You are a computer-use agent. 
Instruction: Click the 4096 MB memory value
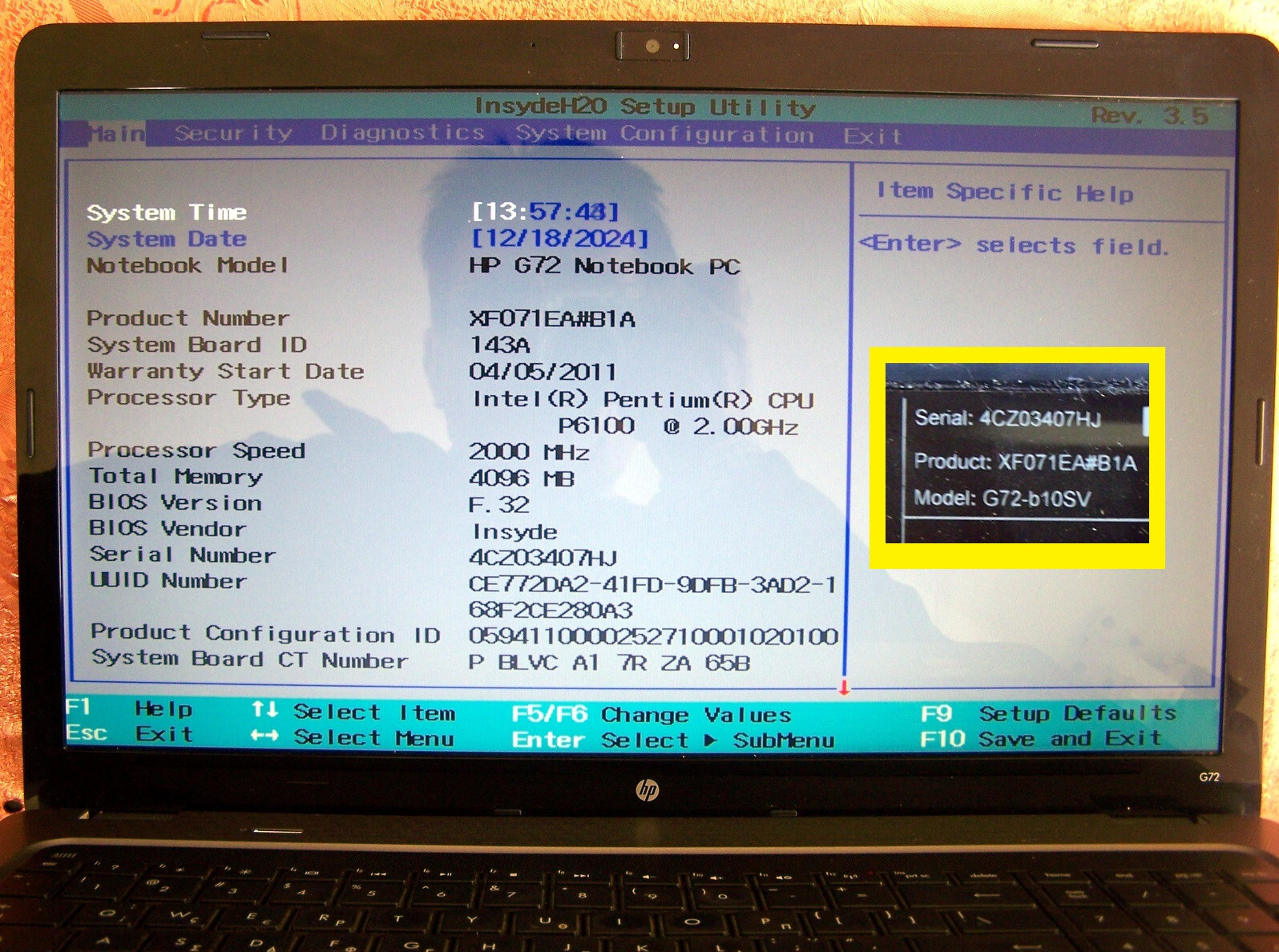pyautogui.click(x=522, y=478)
